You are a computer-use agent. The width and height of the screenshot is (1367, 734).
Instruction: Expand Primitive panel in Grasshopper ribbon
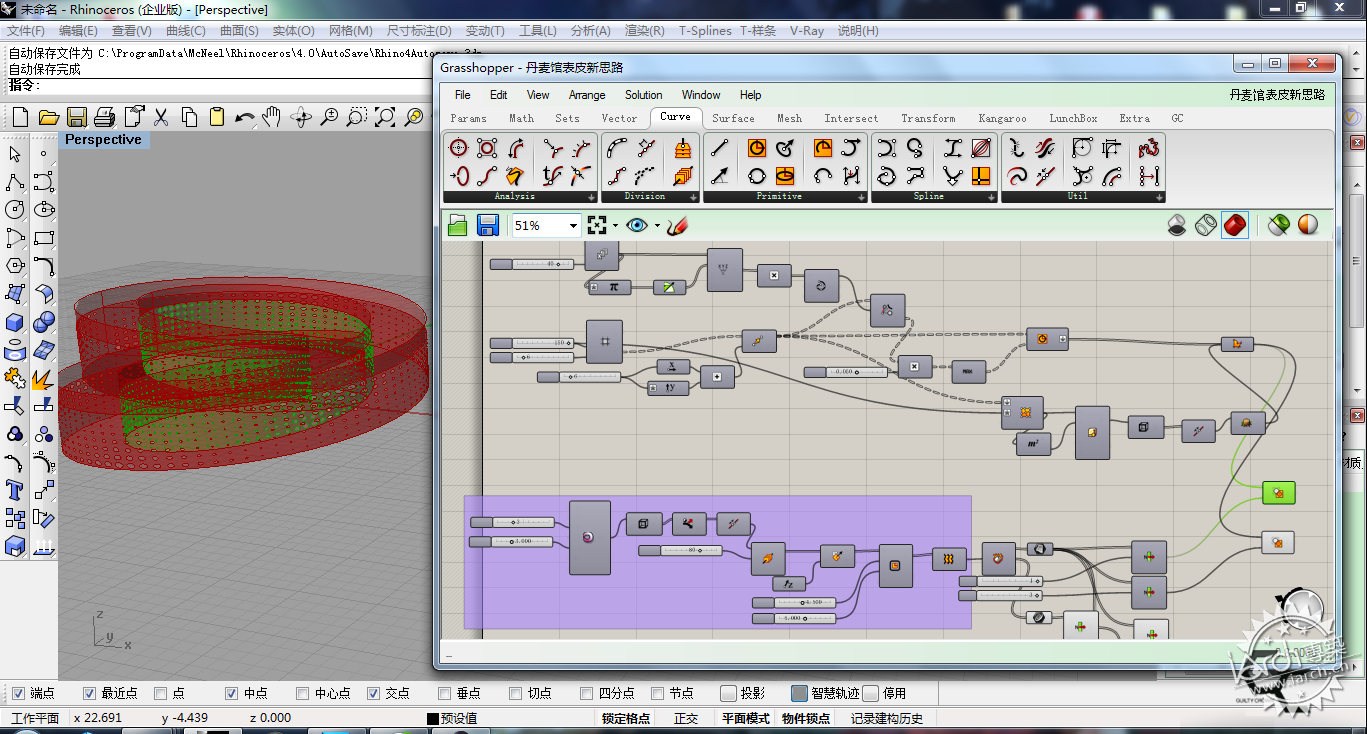tap(861, 197)
